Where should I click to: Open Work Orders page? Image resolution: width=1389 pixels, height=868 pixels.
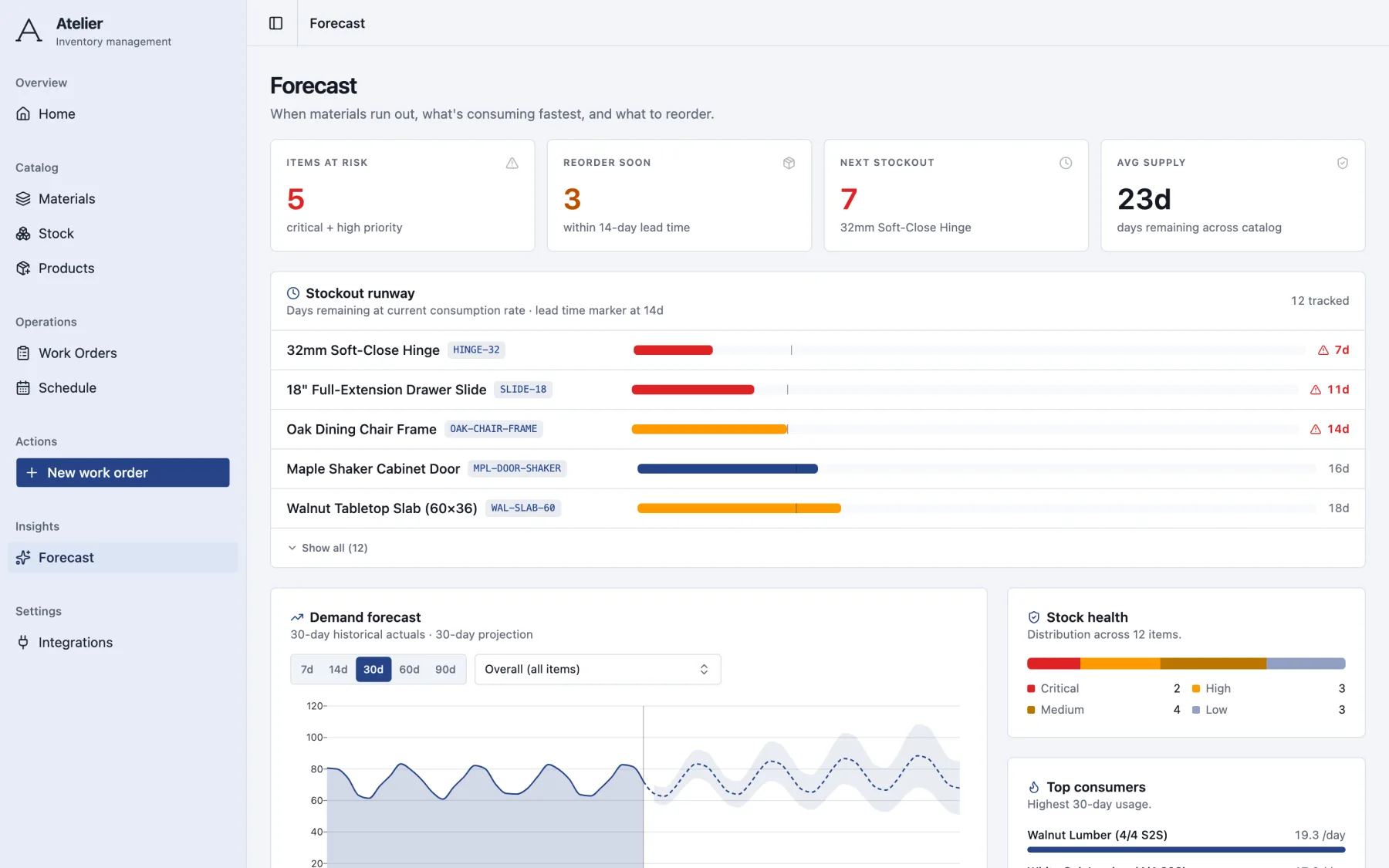123,353
